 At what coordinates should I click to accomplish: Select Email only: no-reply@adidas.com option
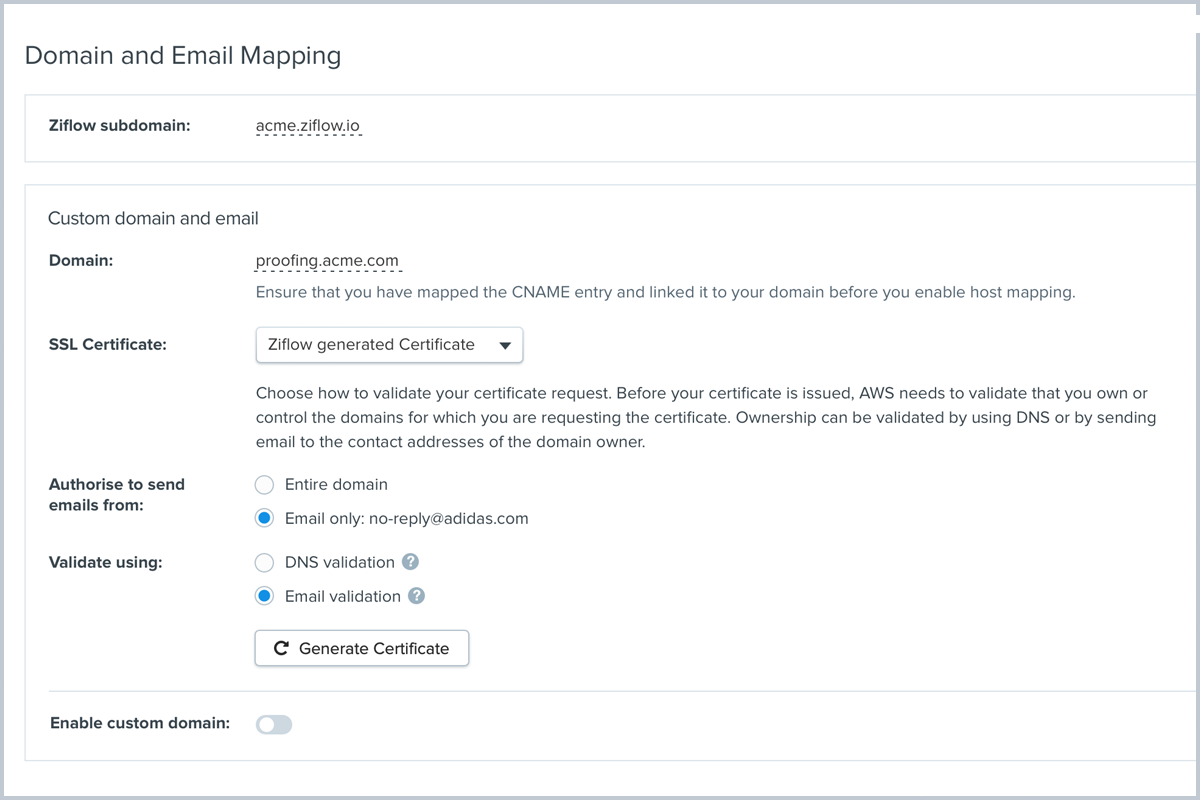click(x=264, y=519)
